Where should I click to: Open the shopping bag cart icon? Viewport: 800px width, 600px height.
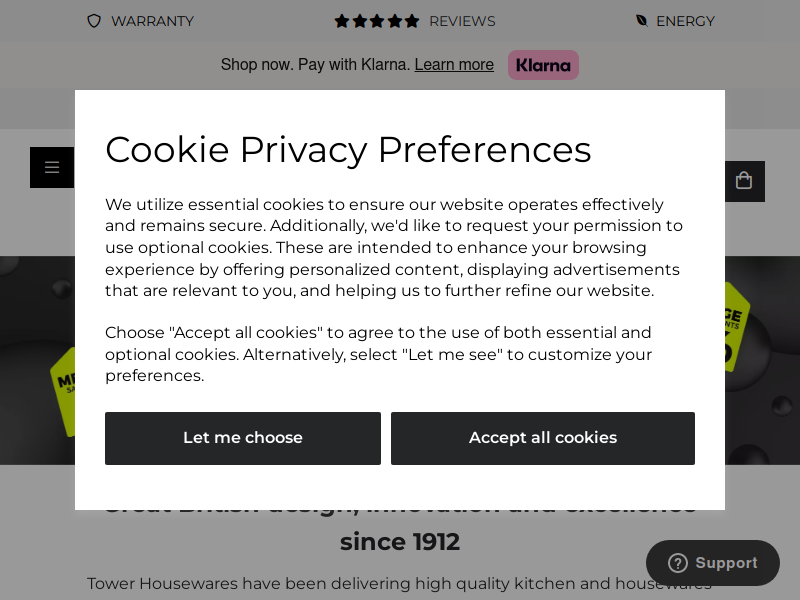pyautogui.click(x=744, y=181)
